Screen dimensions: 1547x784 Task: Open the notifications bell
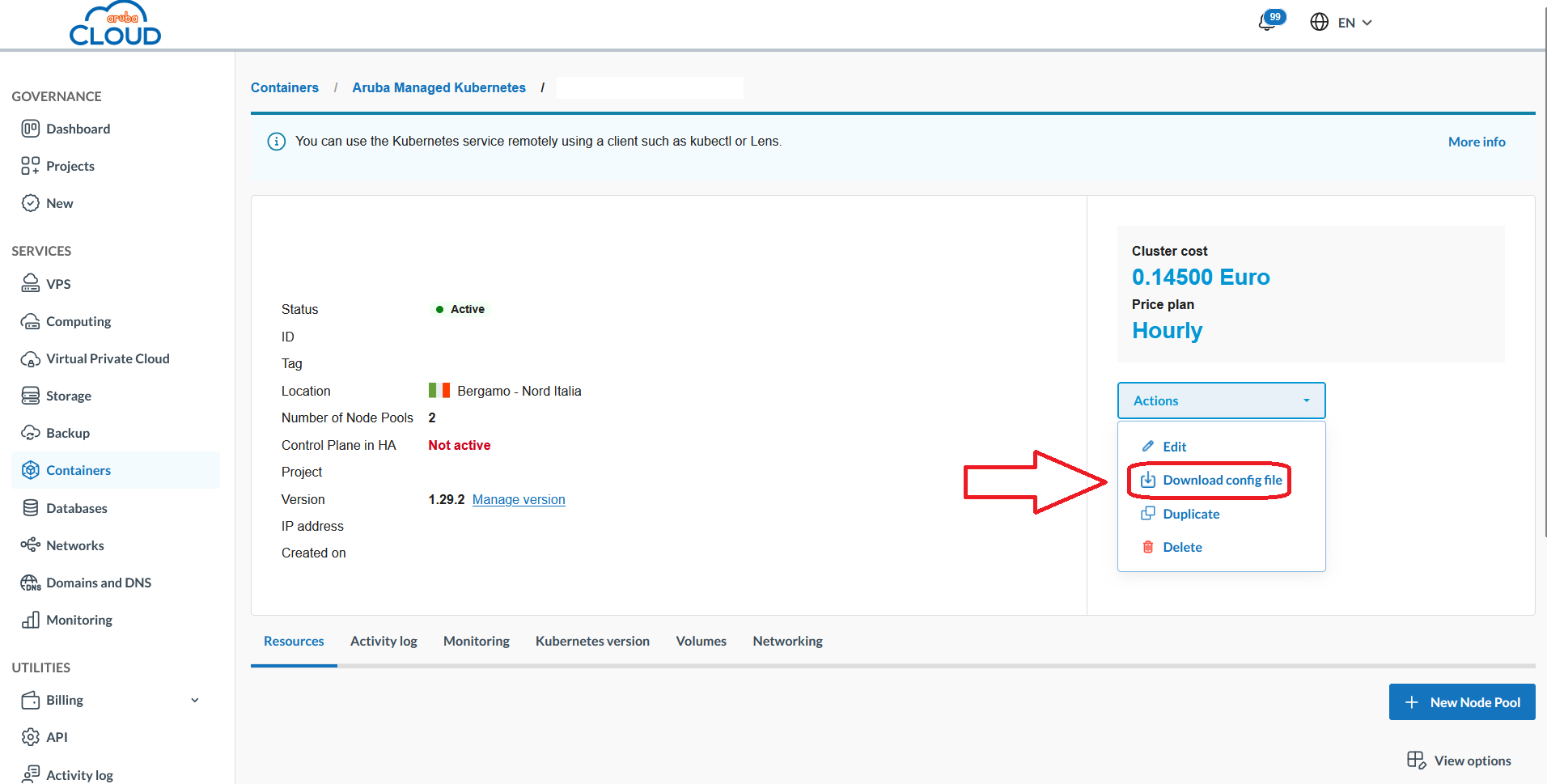pyautogui.click(x=1266, y=22)
